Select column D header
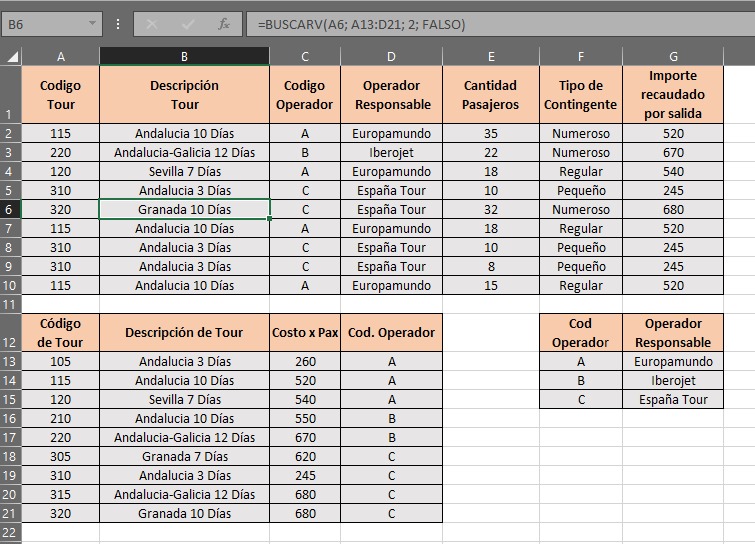The height and width of the screenshot is (544, 755). [391, 57]
